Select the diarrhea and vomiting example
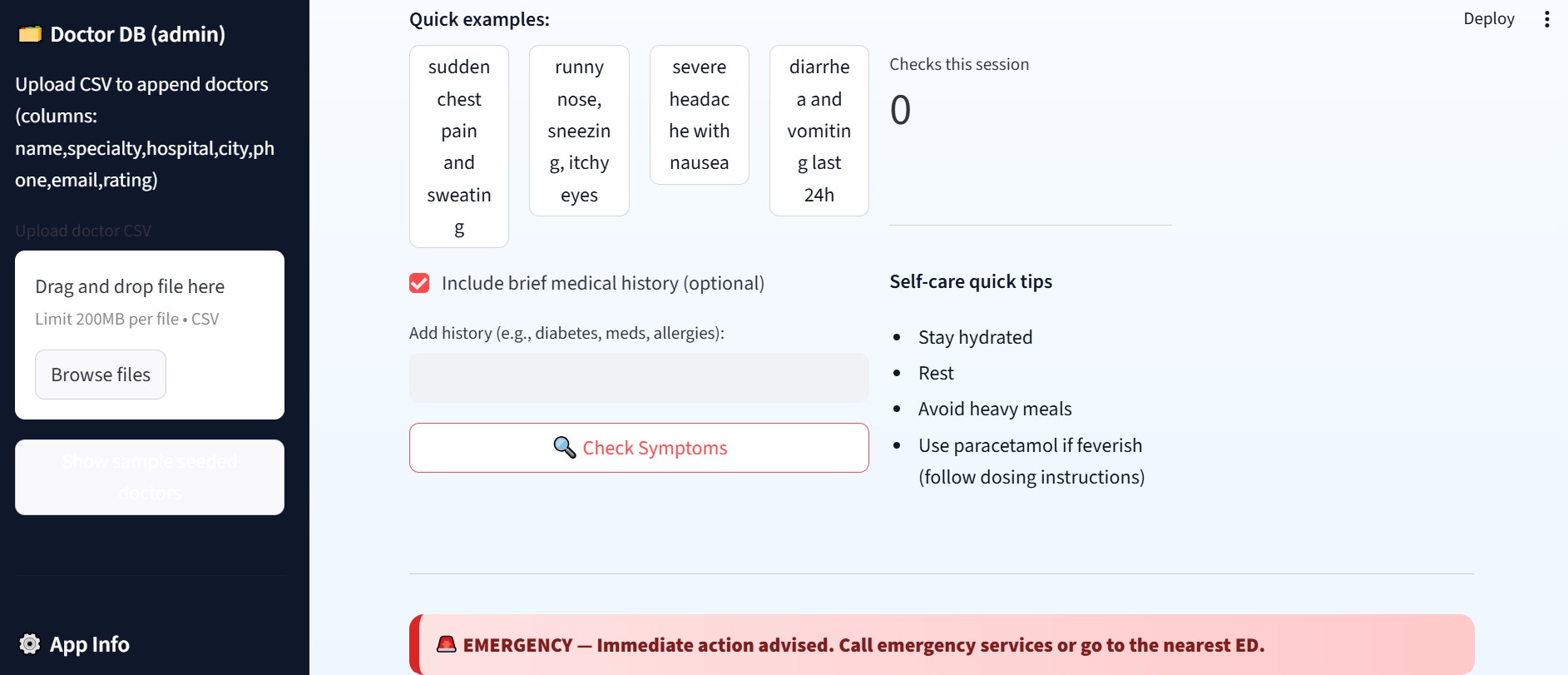The width and height of the screenshot is (1568, 675). click(819, 130)
